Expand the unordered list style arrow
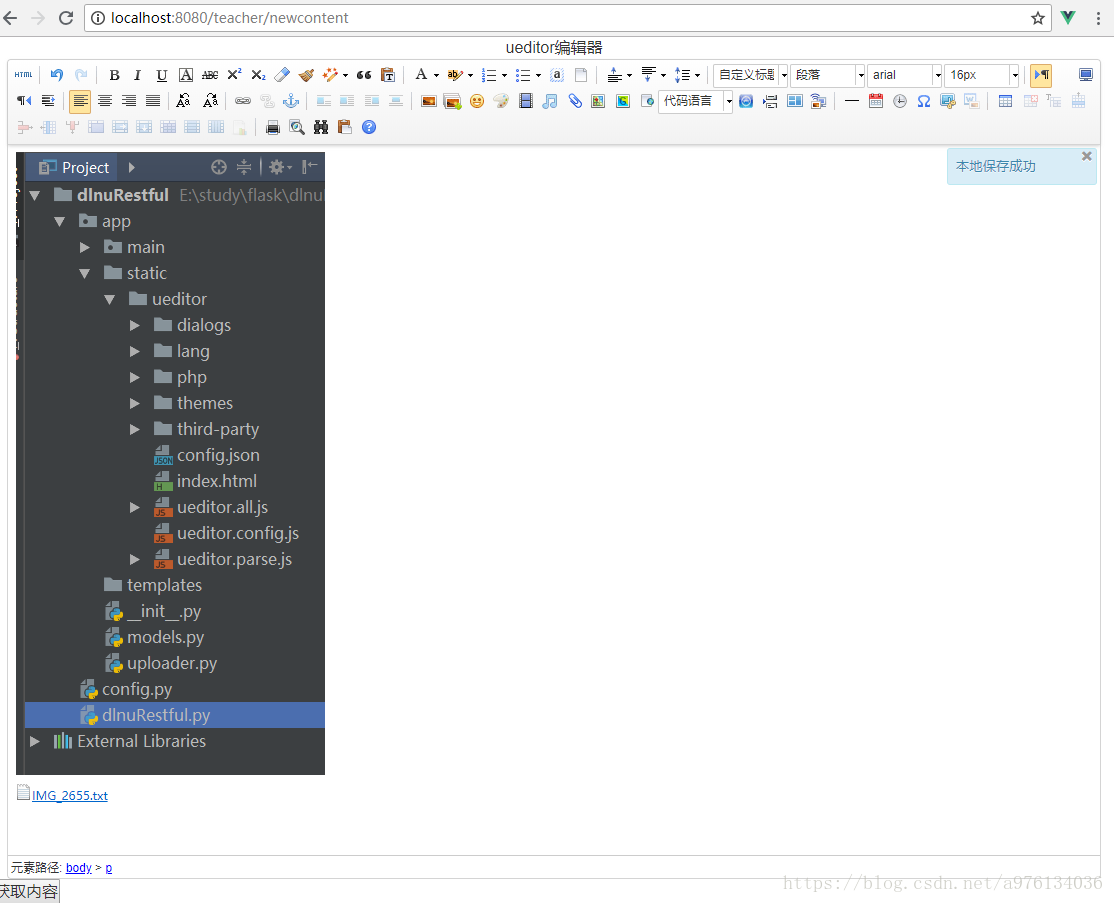1114x903 pixels. [539, 75]
